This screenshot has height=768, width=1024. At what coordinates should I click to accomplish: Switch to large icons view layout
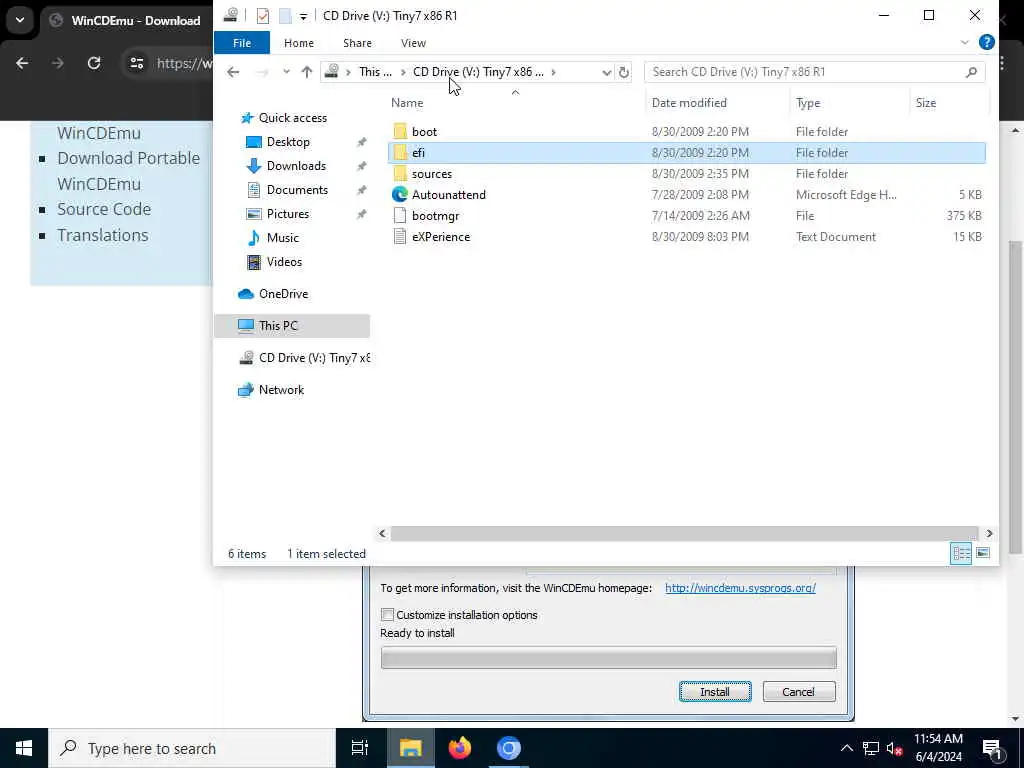tap(983, 553)
